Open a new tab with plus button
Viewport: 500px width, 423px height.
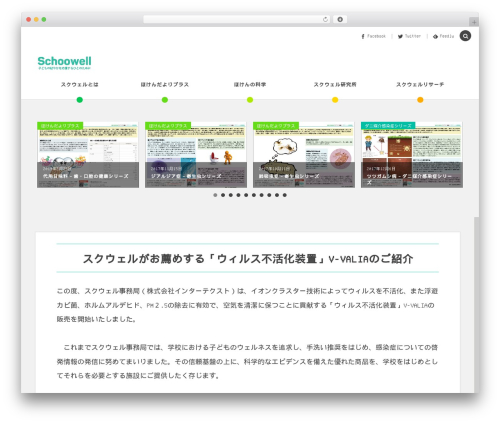coord(474,22)
